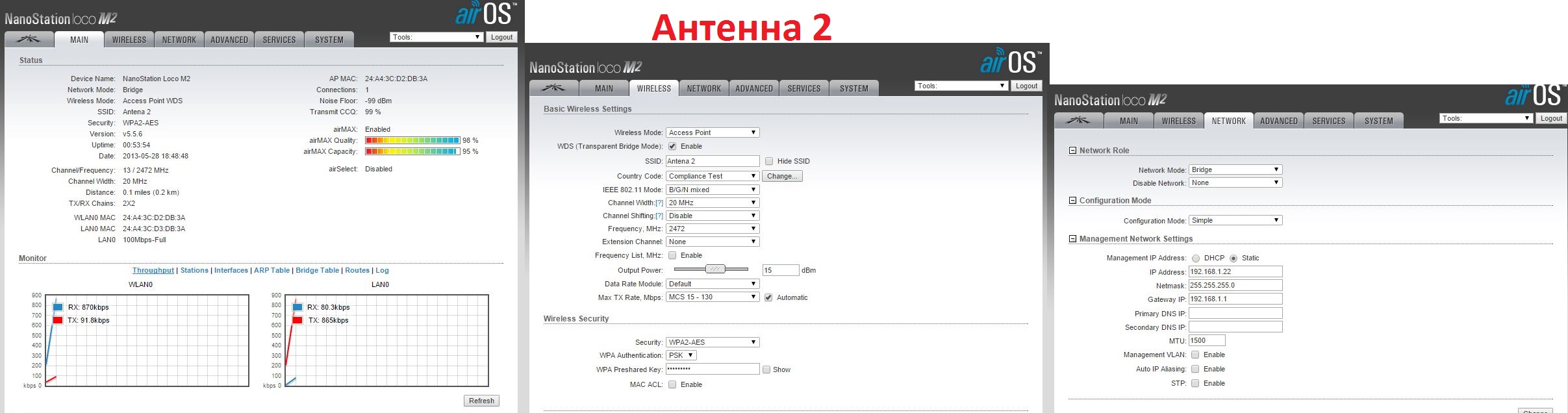The width and height of the screenshot is (1568, 413).
Task: Open the Channel Shifting dropdown
Action: click(x=713, y=216)
